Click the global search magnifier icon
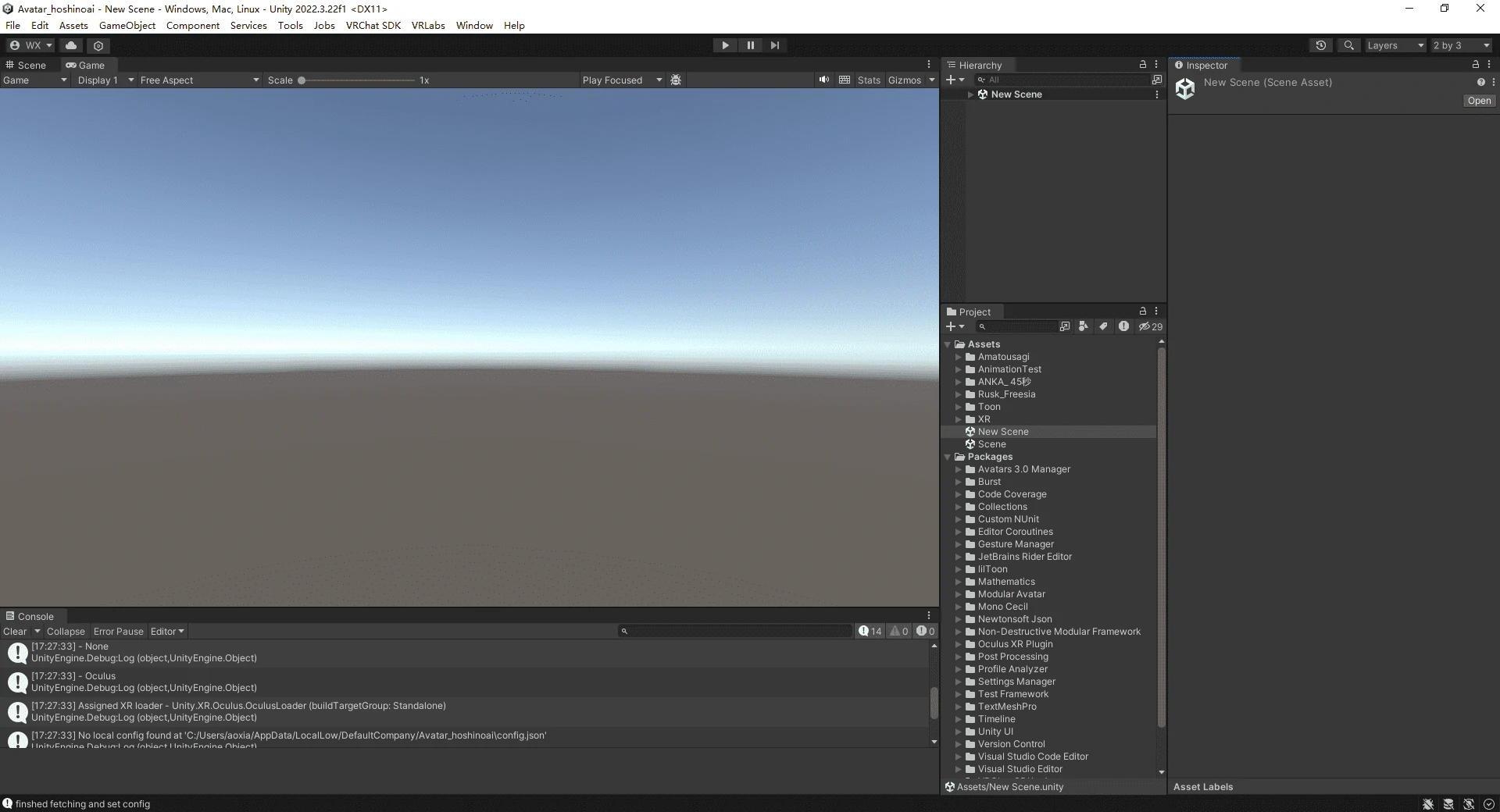This screenshot has width=1500, height=812. click(x=1348, y=45)
